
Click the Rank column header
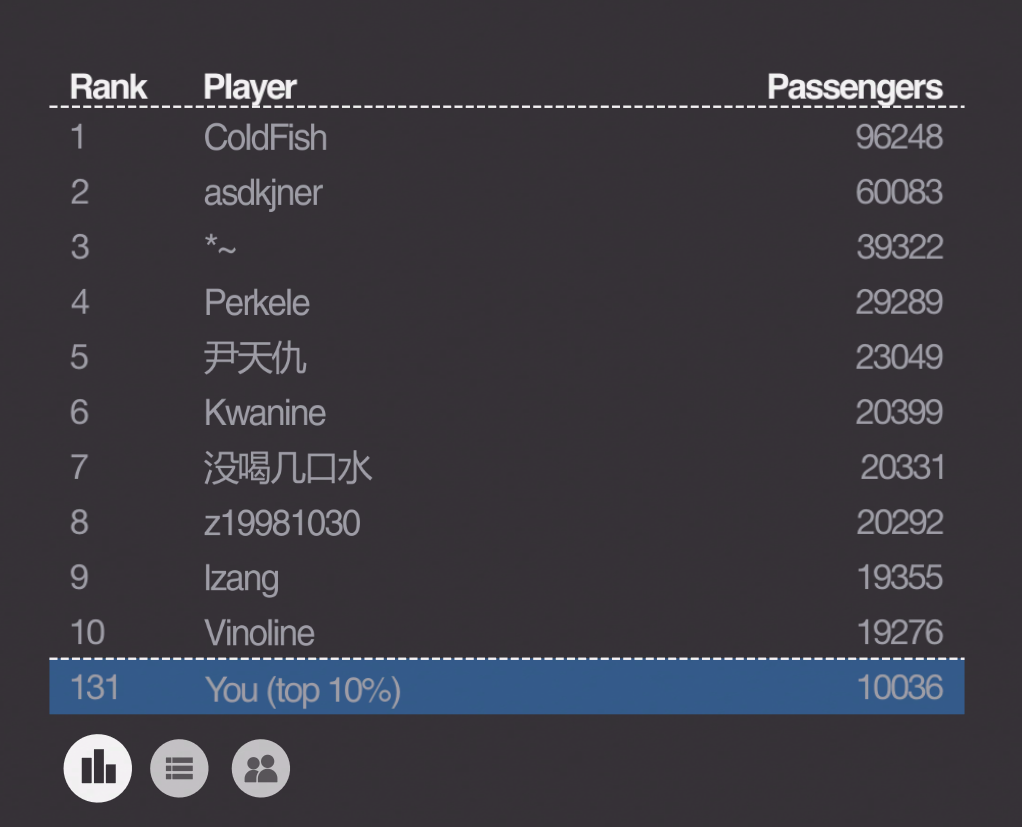[x=108, y=87]
